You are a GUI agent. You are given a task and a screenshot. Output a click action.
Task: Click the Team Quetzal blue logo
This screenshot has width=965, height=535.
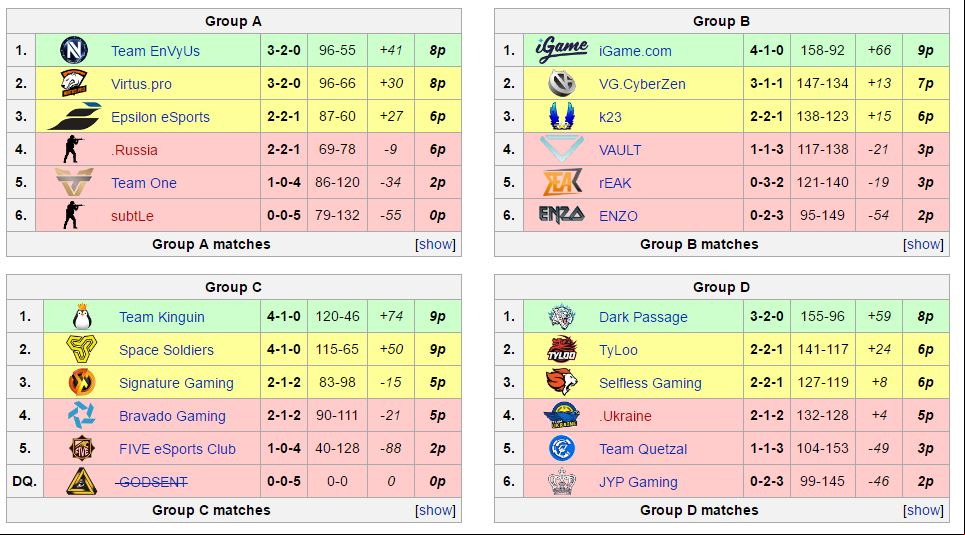(x=561, y=448)
